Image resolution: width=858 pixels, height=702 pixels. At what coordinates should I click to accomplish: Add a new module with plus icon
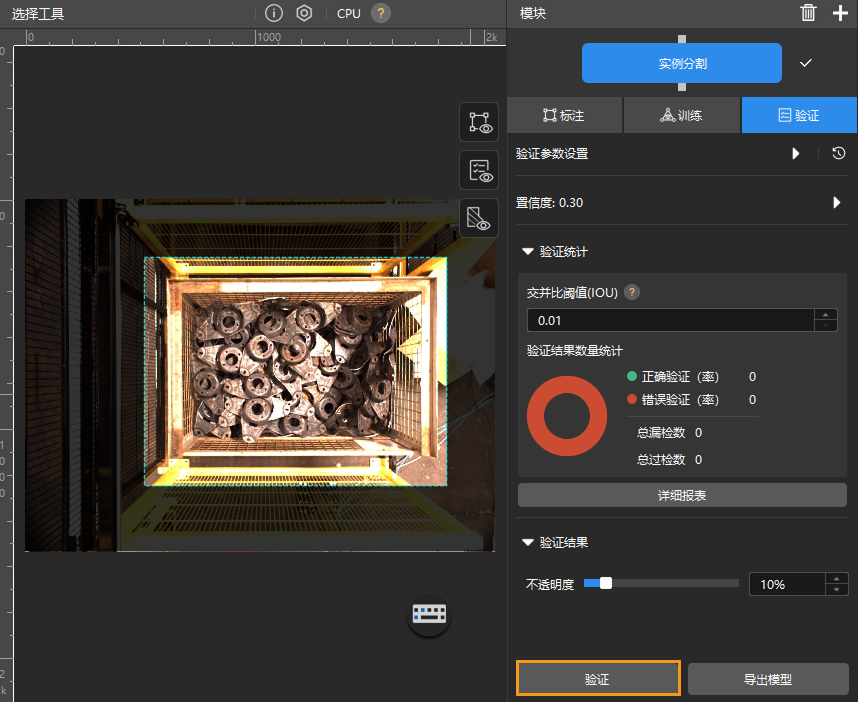(x=839, y=13)
